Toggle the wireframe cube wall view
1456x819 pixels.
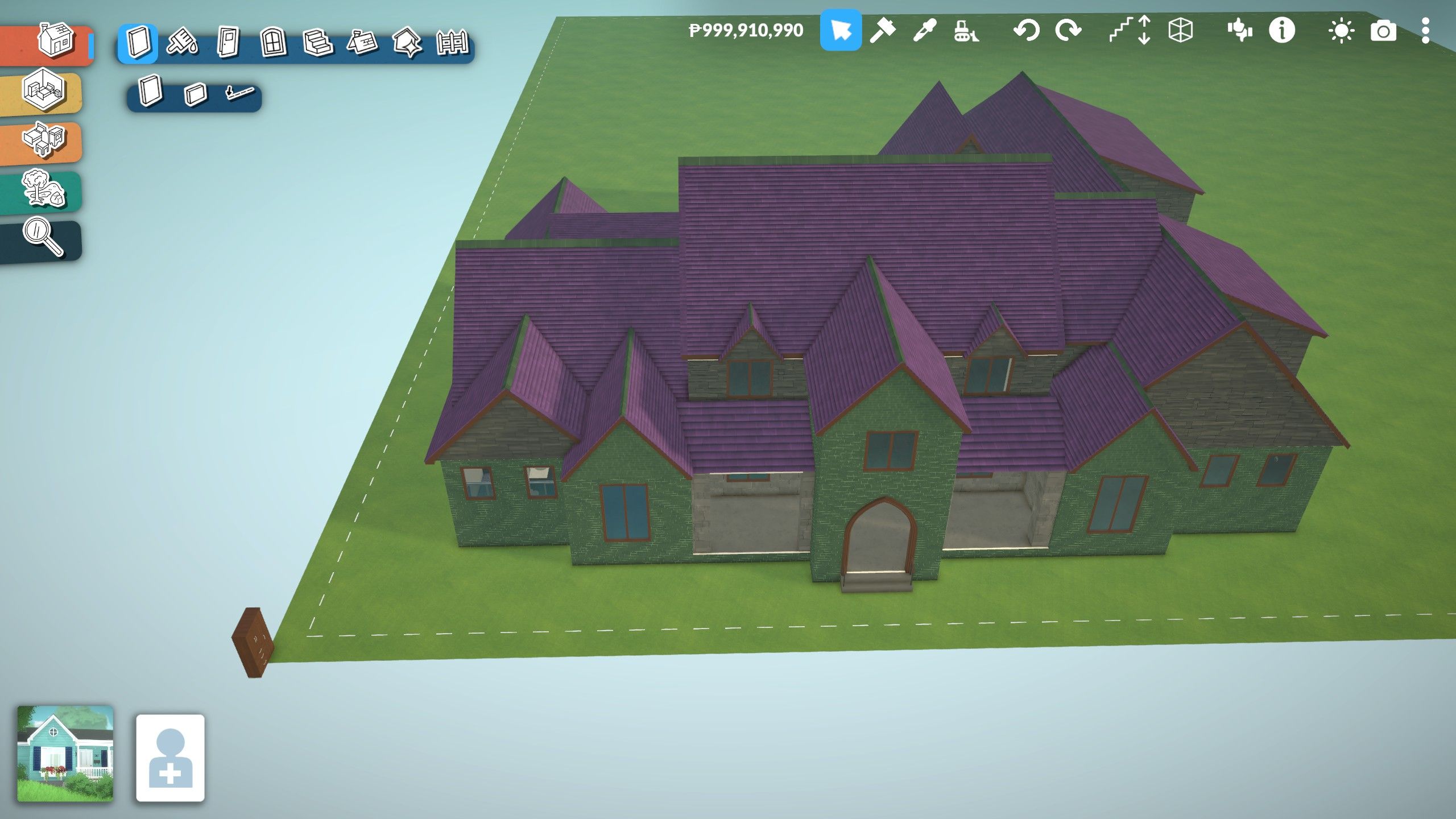(1180, 30)
